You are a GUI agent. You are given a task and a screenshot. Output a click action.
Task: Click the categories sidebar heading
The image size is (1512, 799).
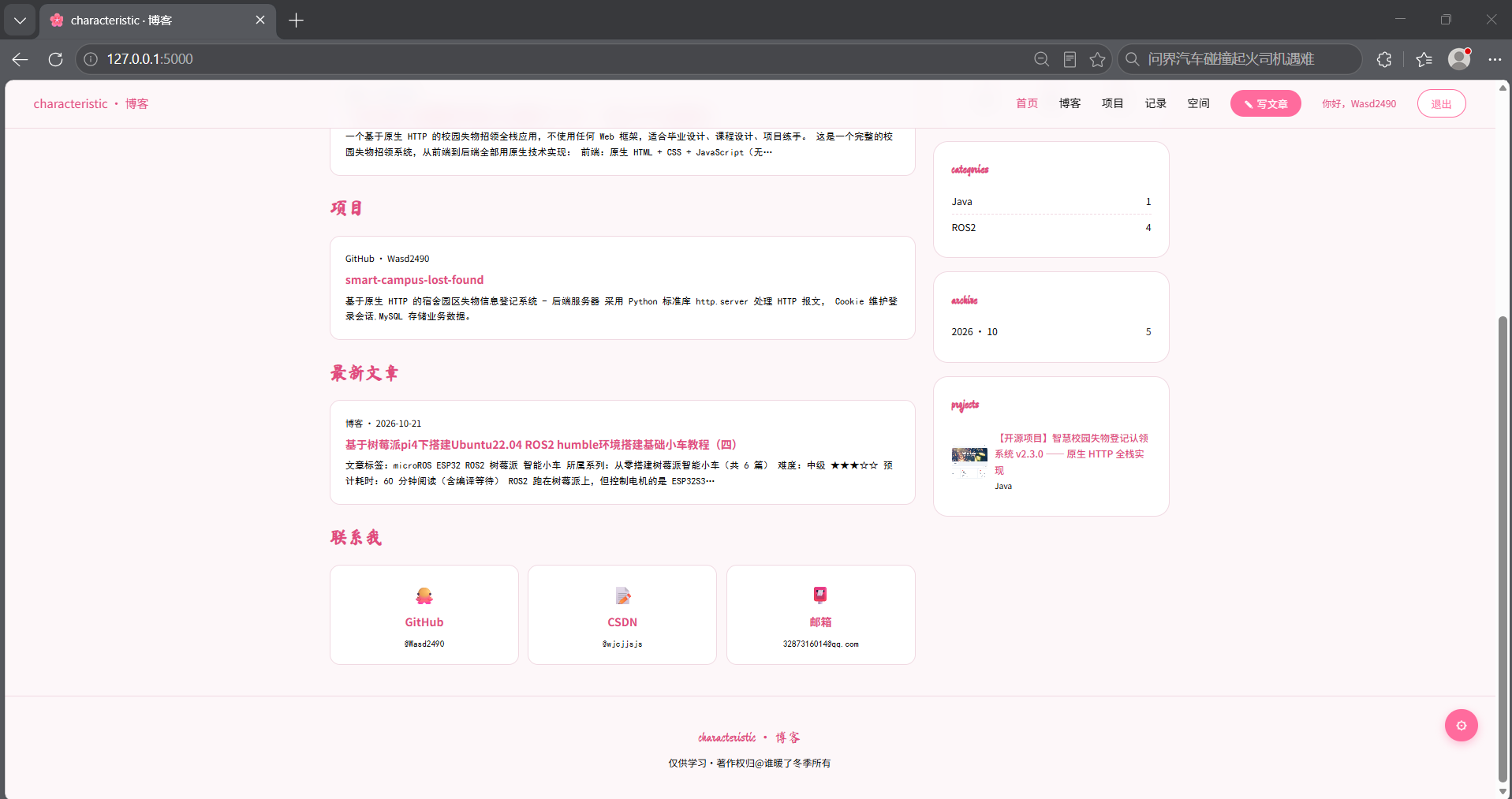tap(969, 170)
